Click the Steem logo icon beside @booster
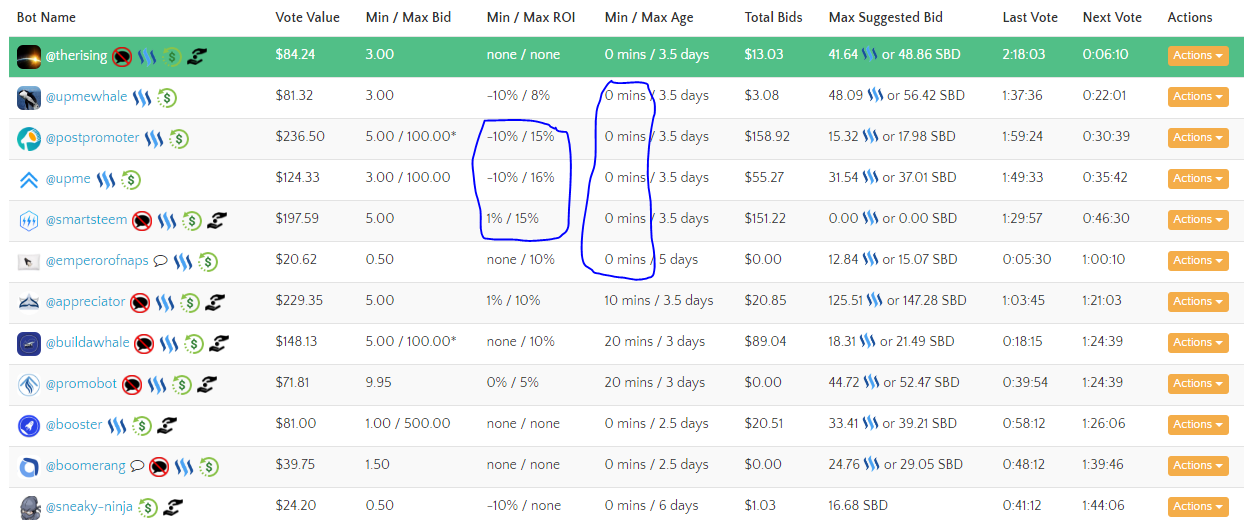Screen dimensions: 1244x527 point(117,426)
